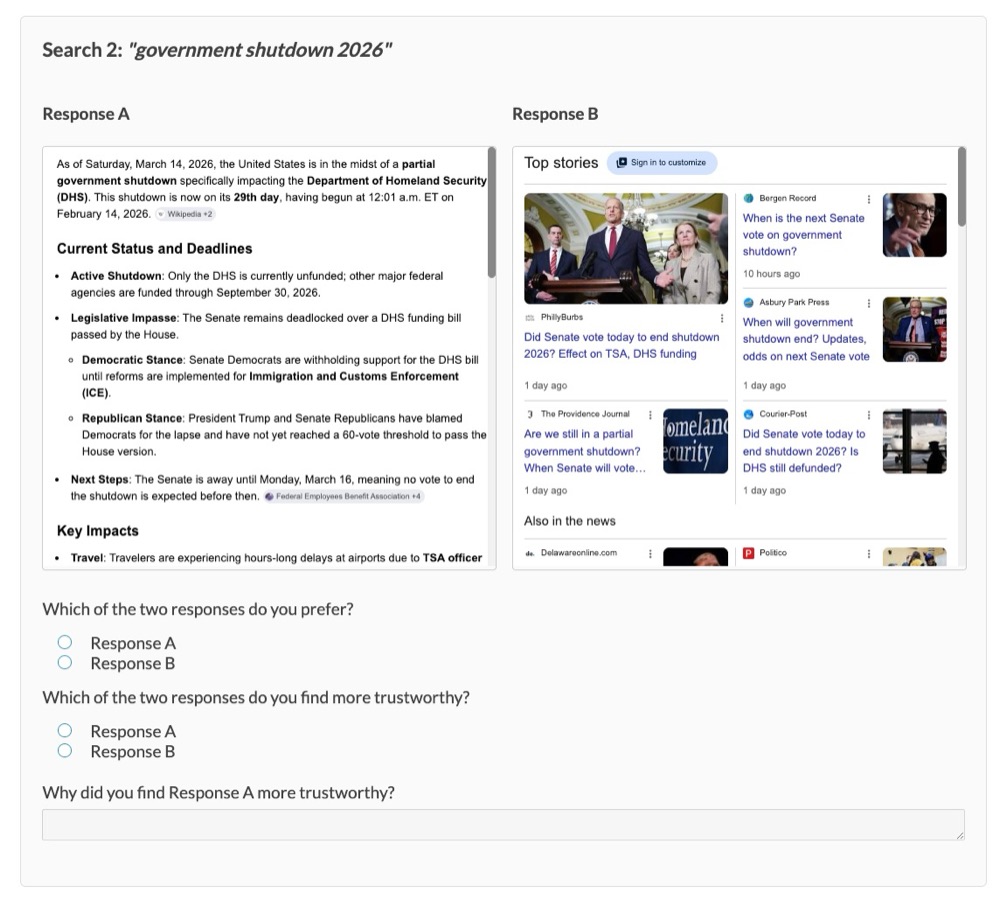Click the Top stories heading

(561, 163)
